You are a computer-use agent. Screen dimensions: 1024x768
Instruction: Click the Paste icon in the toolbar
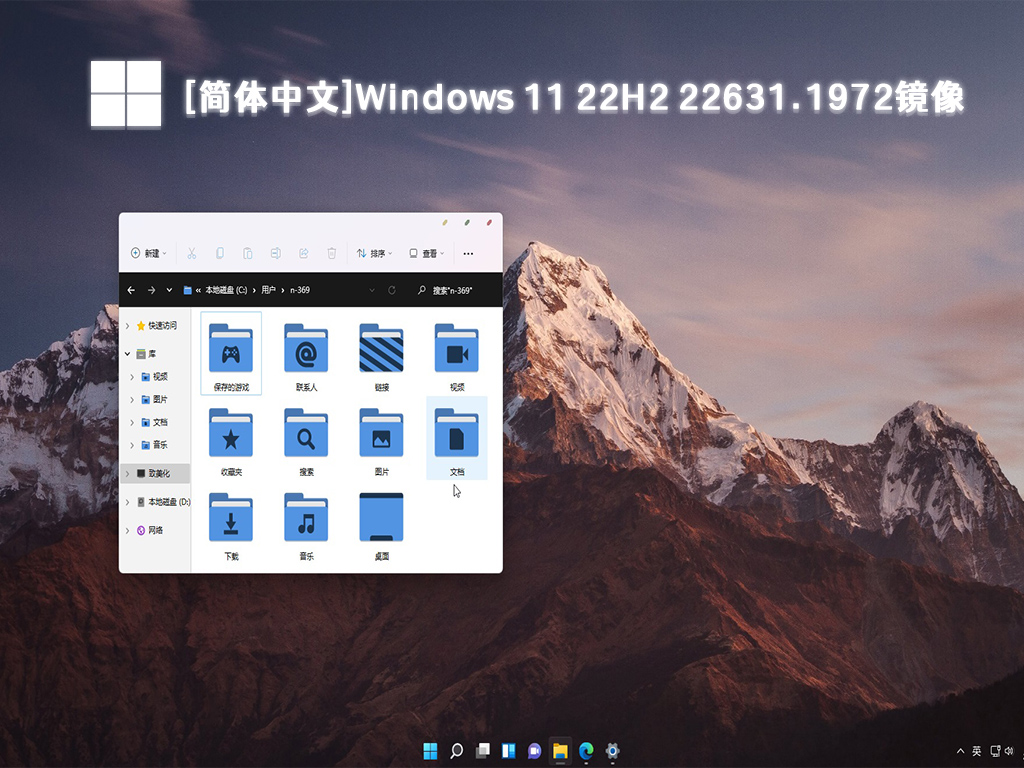[247, 253]
